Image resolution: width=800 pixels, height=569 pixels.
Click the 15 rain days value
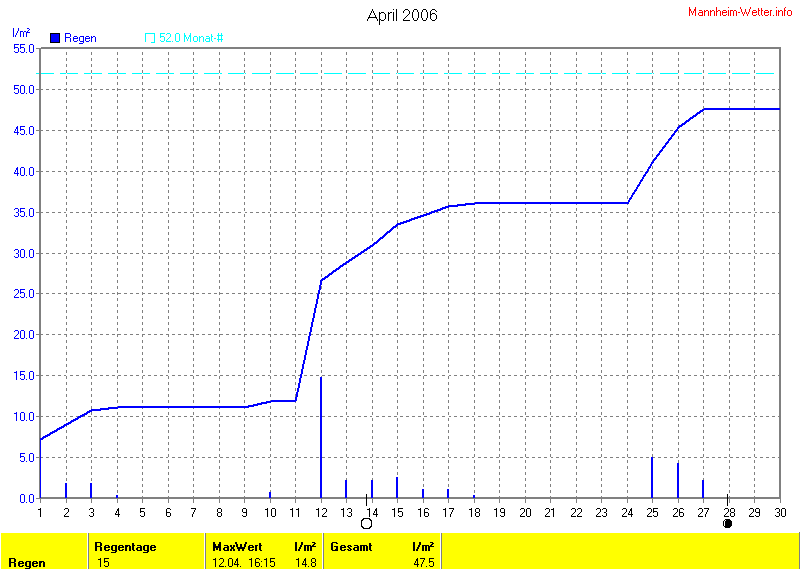(x=104, y=562)
